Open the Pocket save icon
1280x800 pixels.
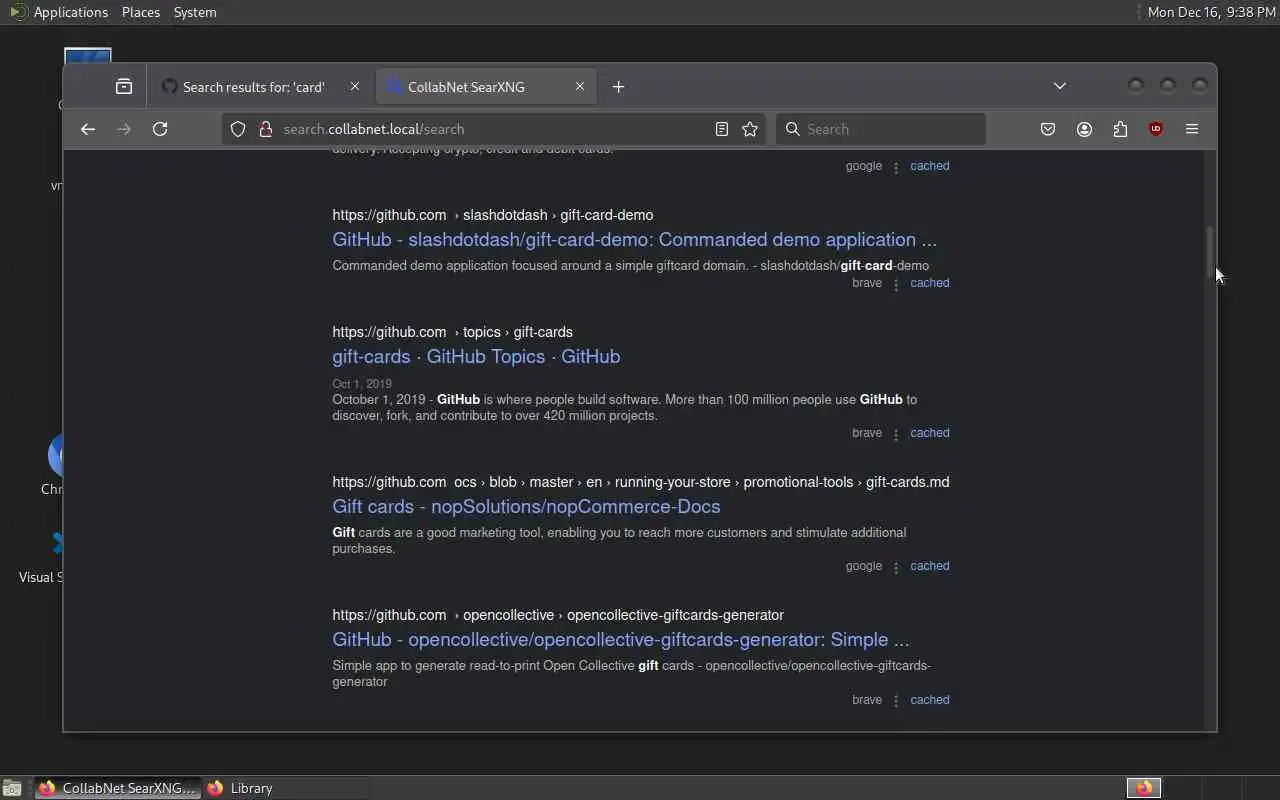pos(1048,129)
